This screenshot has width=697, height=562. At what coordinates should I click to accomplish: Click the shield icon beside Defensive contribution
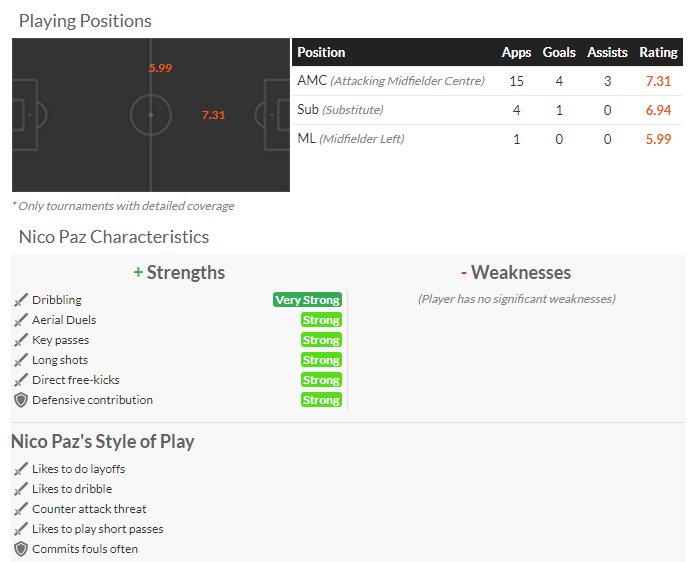[x=20, y=400]
